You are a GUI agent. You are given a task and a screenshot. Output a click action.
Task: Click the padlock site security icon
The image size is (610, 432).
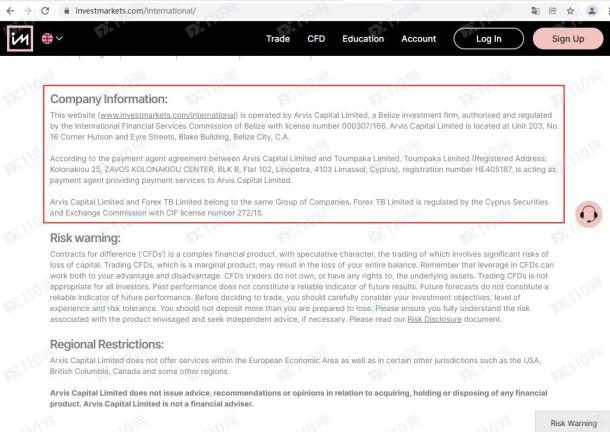67,11
